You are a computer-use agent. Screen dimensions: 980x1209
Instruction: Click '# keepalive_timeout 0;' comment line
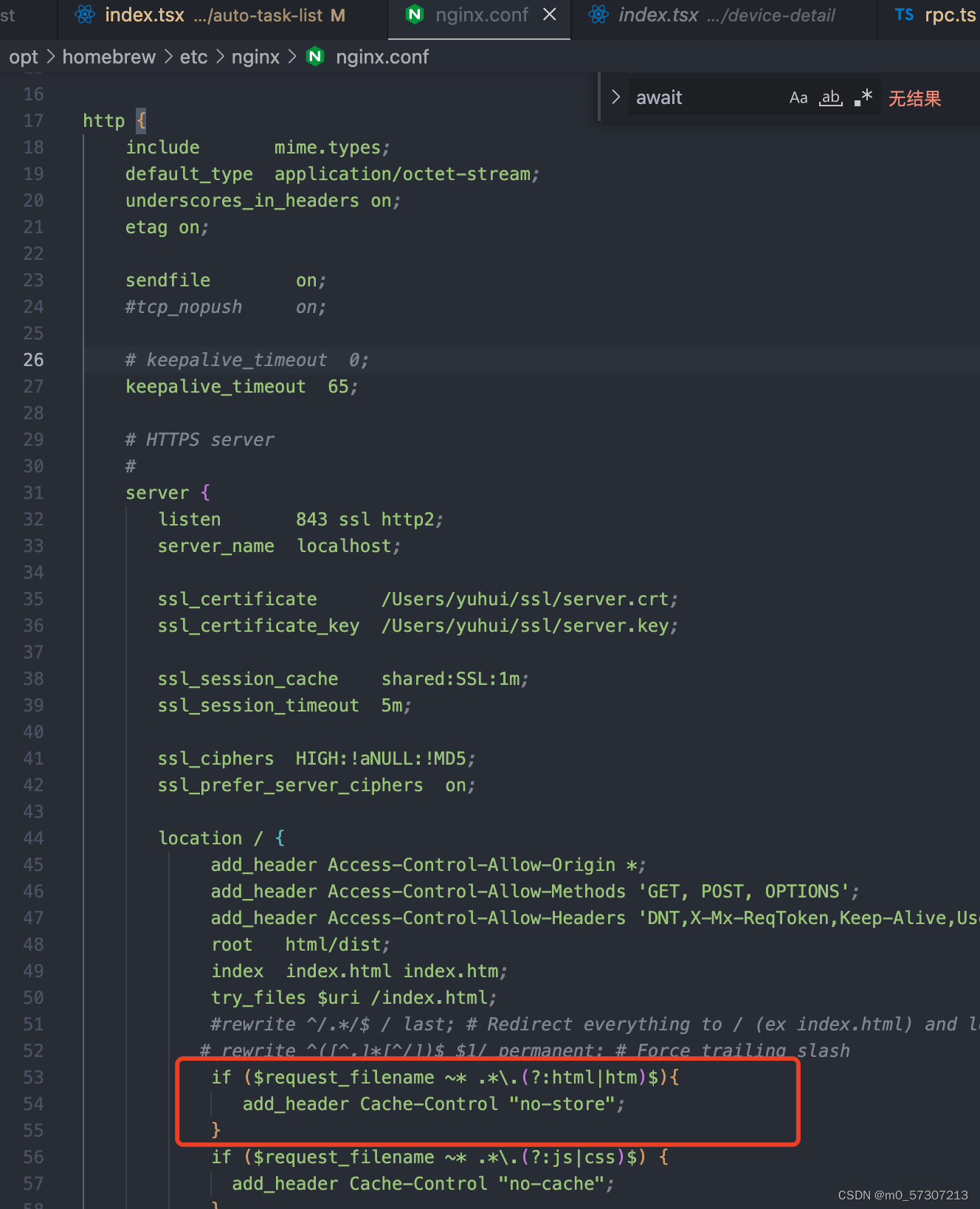246,360
